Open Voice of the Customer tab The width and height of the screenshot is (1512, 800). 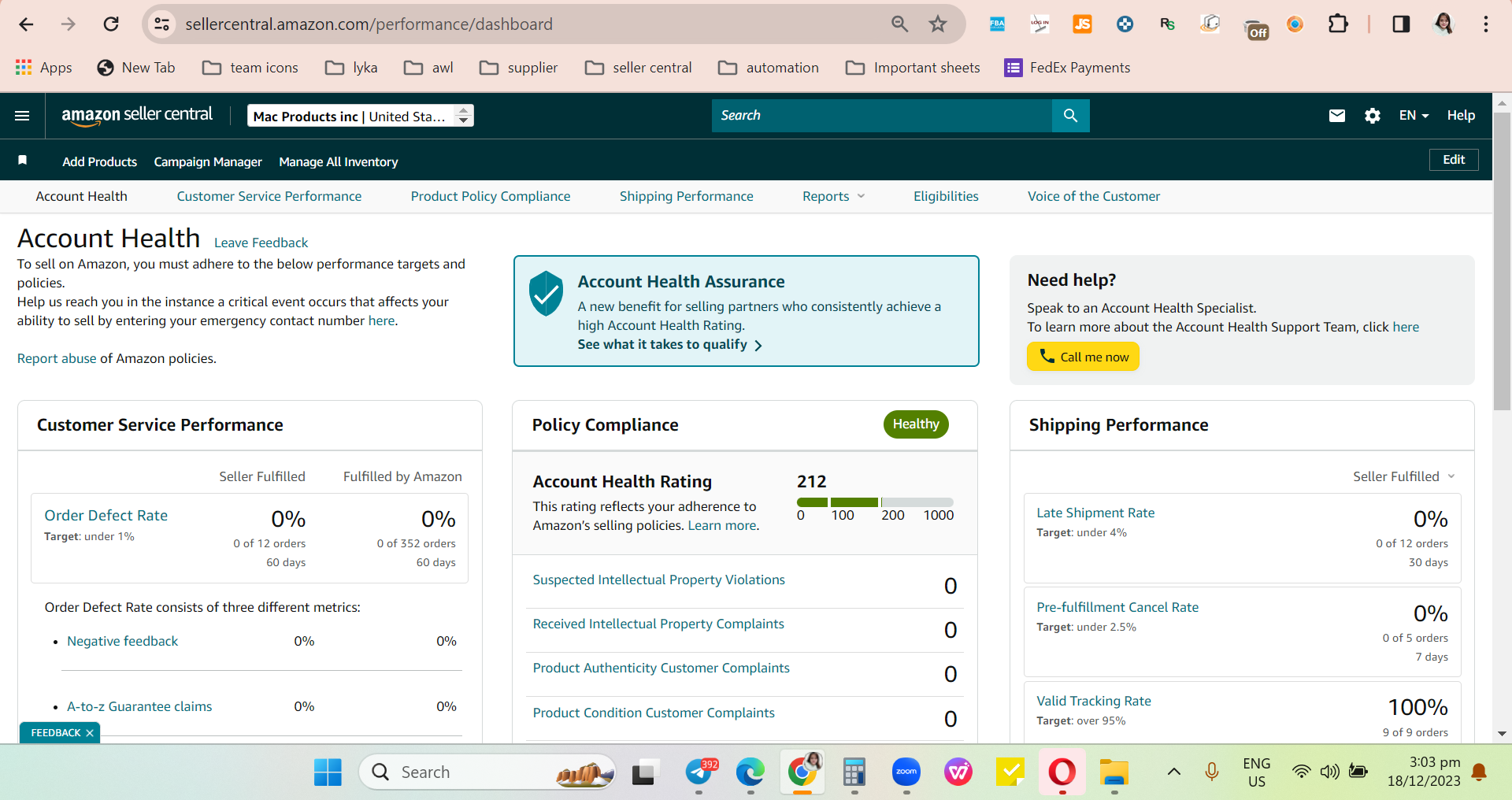(x=1093, y=197)
